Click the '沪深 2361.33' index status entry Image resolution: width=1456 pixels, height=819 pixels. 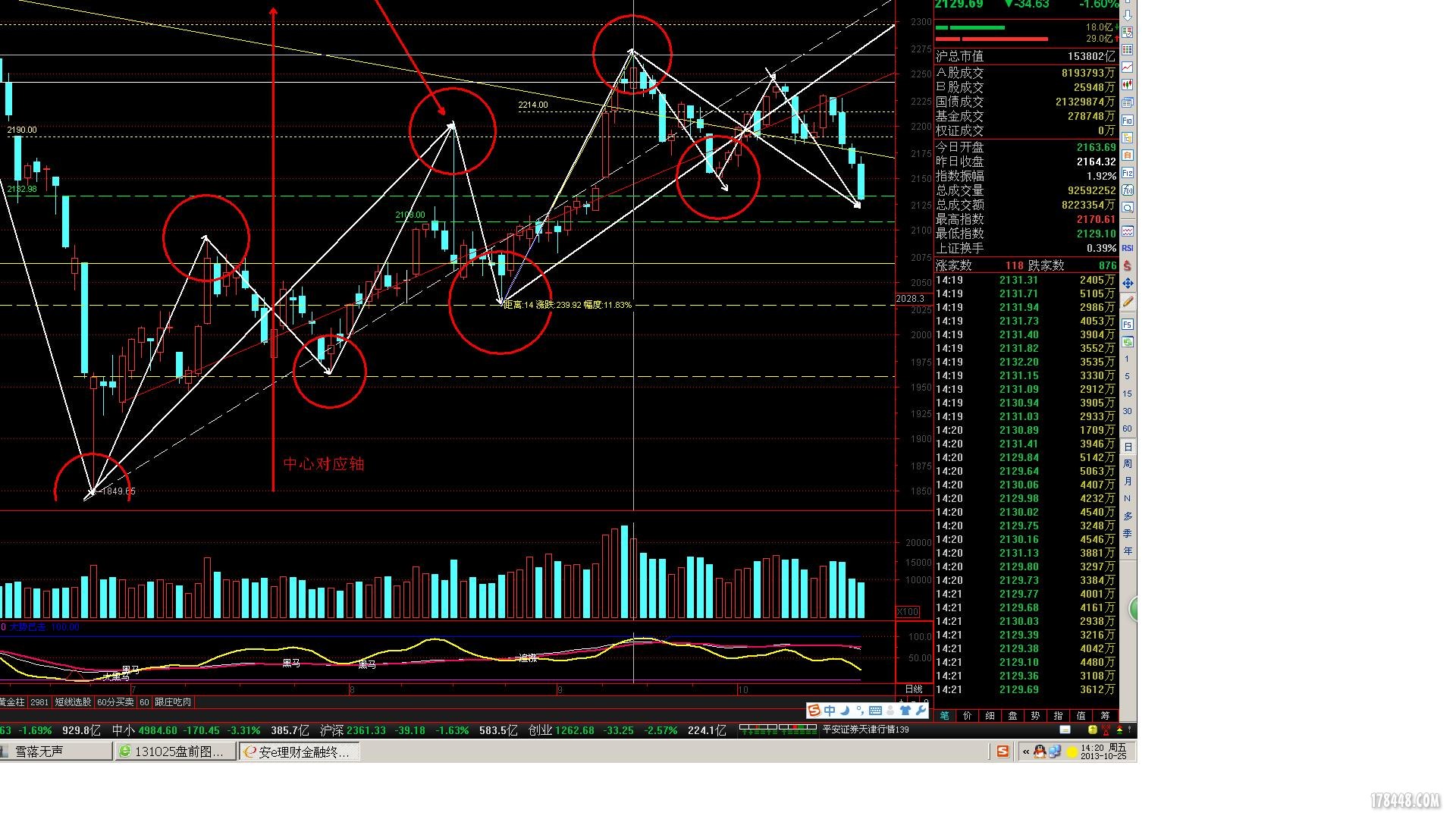(x=353, y=730)
